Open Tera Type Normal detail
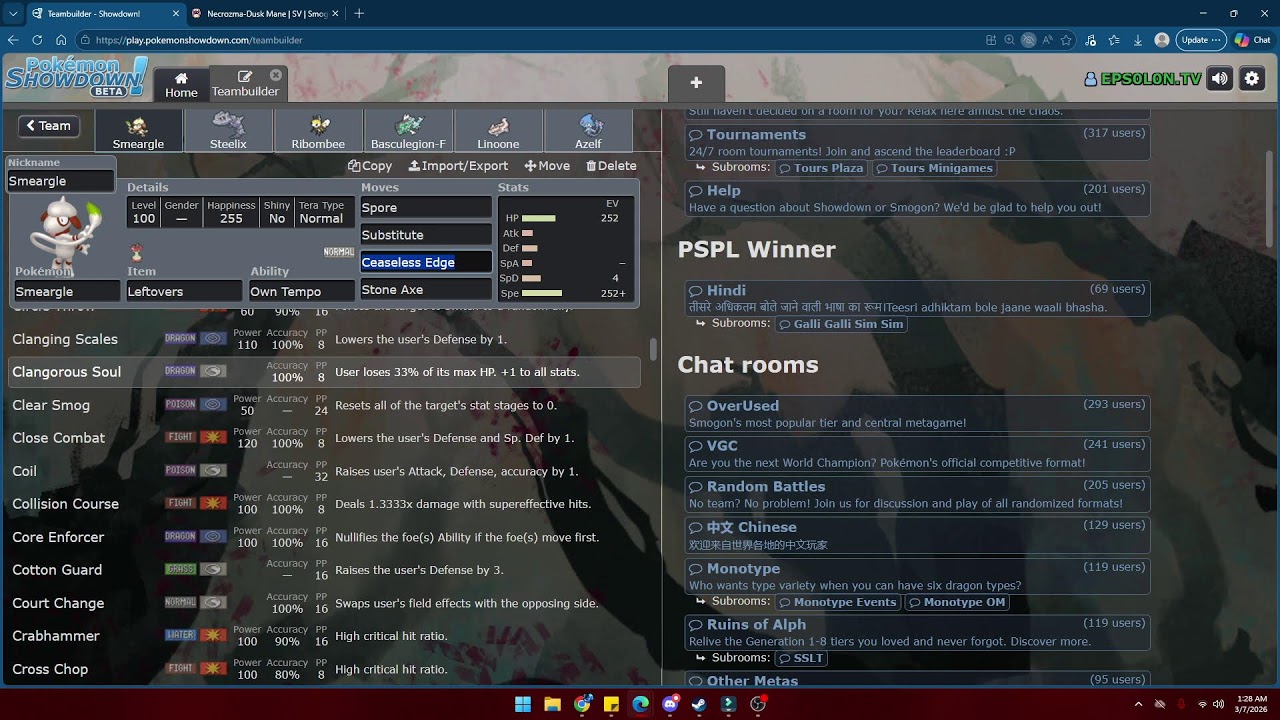The image size is (1280, 720). click(321, 212)
